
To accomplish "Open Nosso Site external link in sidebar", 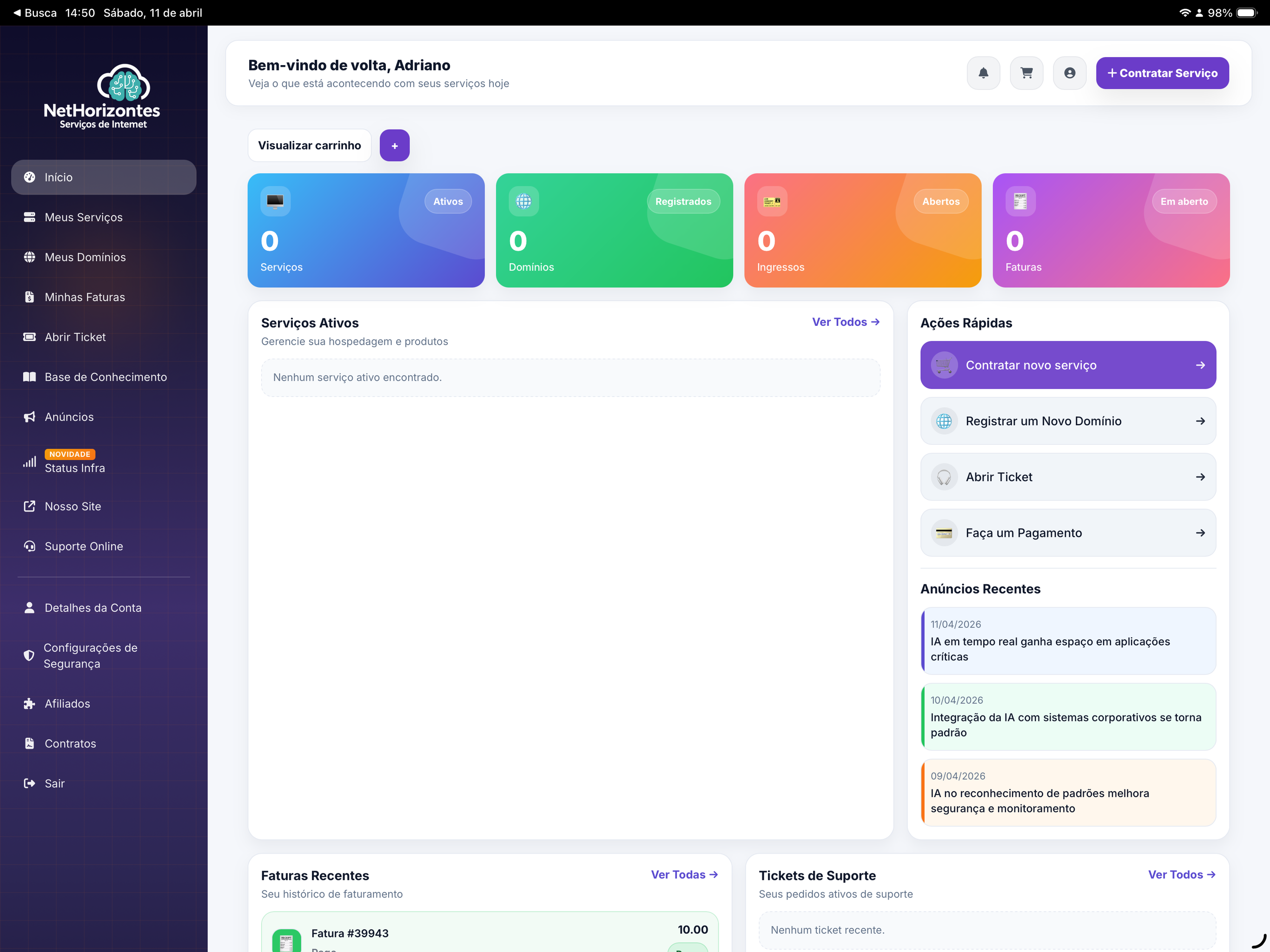I will [103, 506].
